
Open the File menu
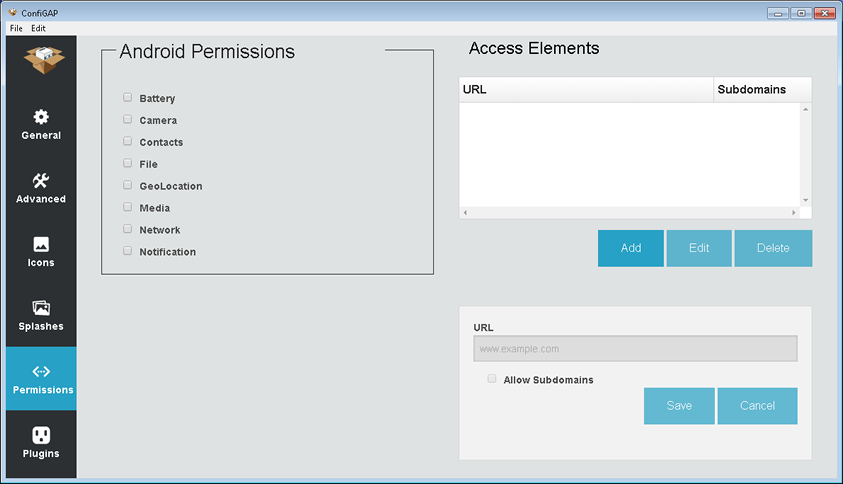pos(16,28)
